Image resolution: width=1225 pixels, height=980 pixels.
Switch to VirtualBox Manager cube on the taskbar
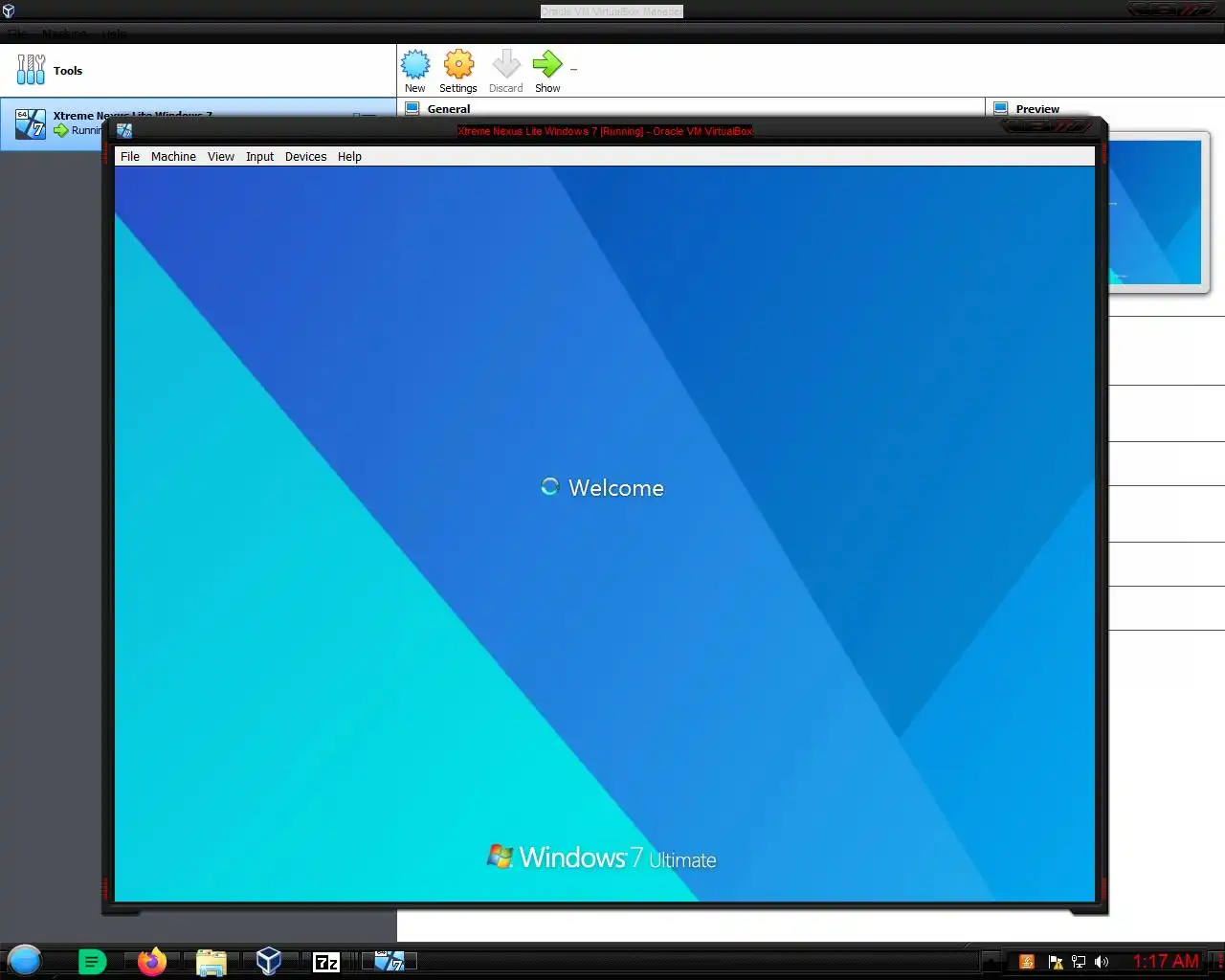click(x=268, y=961)
